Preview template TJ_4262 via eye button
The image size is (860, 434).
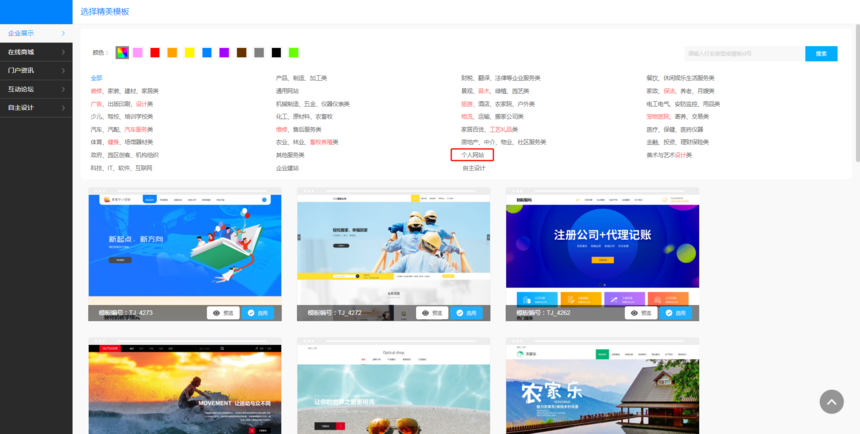[641, 313]
